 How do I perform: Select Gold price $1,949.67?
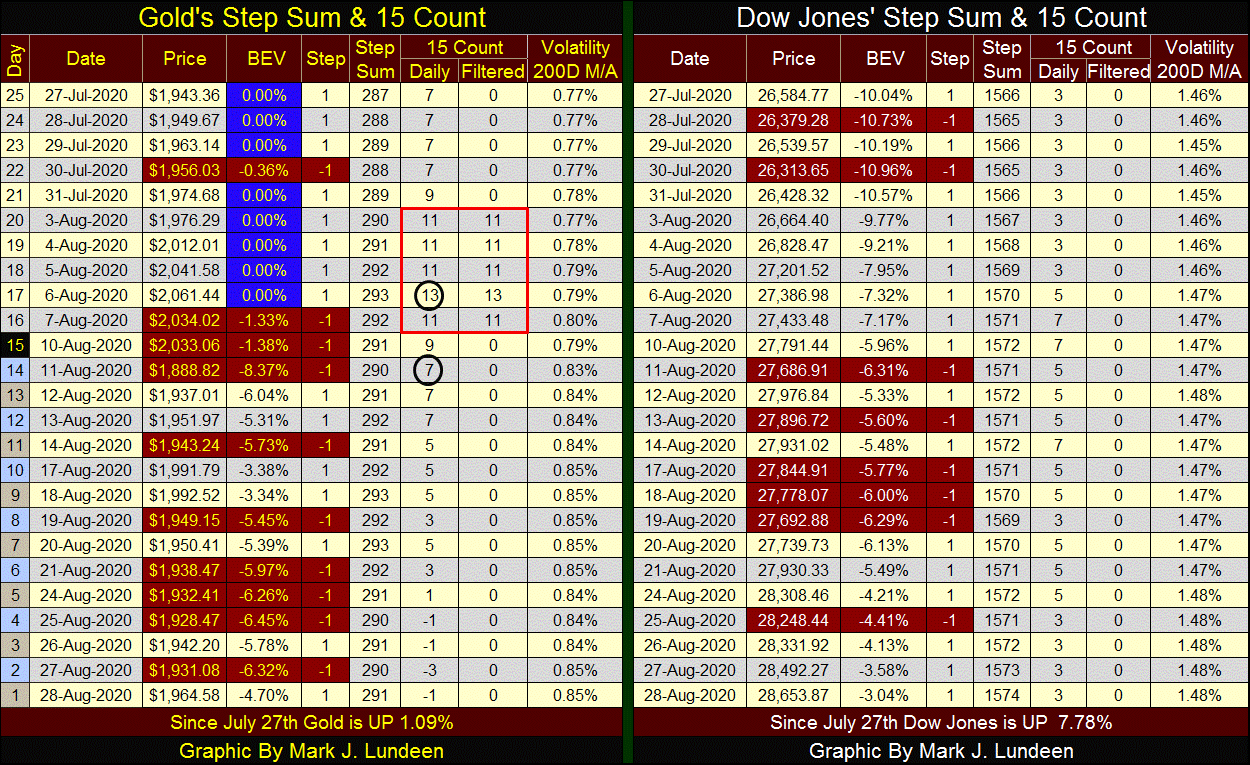point(185,121)
